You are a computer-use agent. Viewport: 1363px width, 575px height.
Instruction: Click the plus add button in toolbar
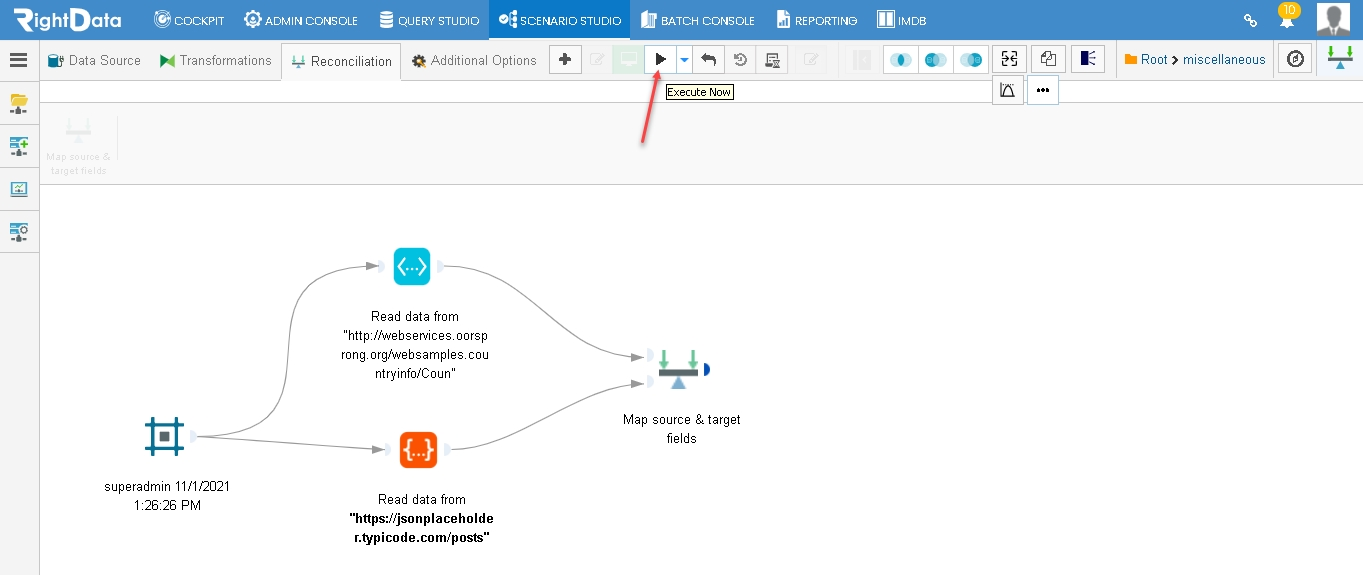pyautogui.click(x=565, y=60)
